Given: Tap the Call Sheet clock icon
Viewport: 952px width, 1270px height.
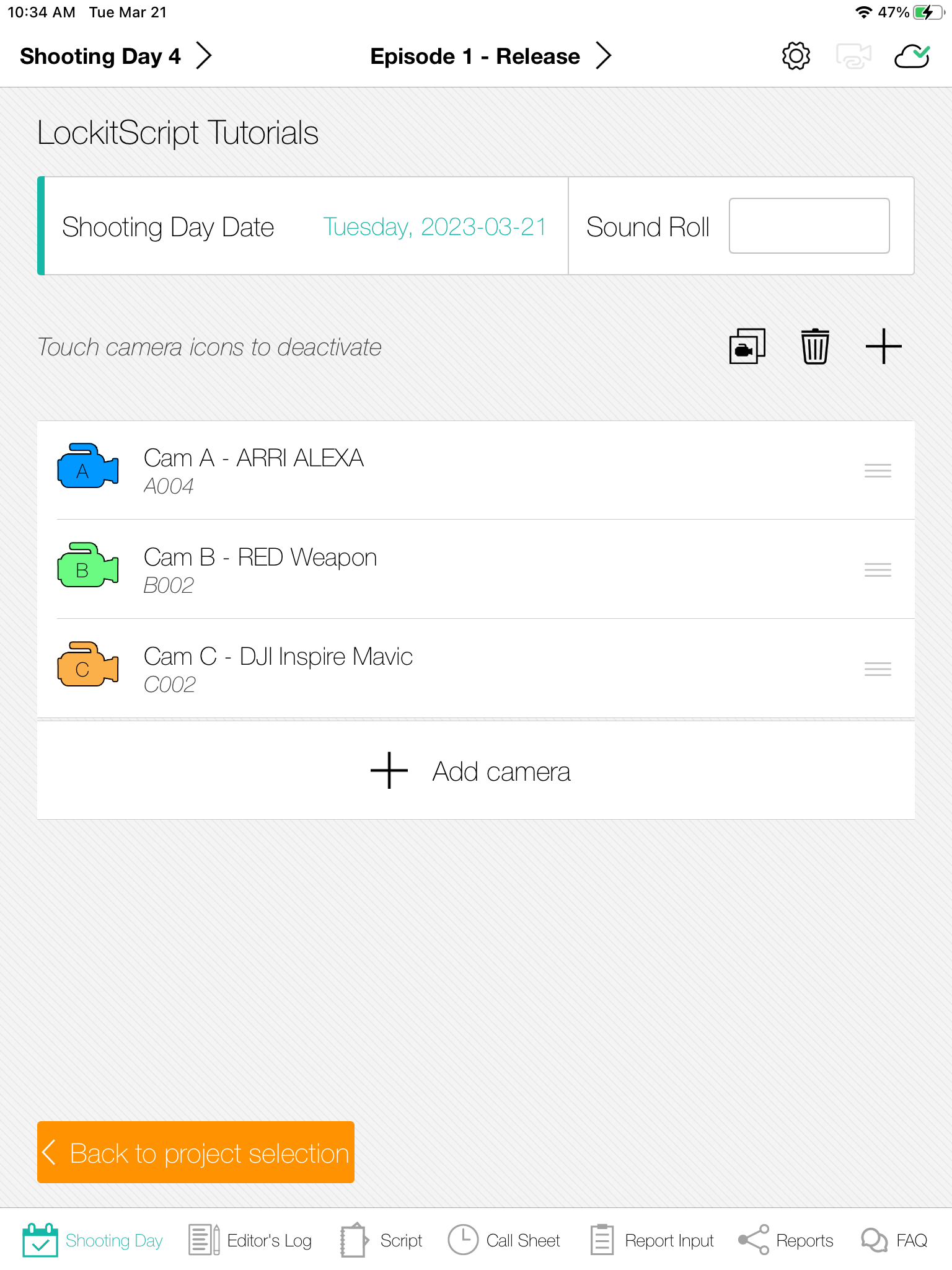Looking at the screenshot, I should coord(463,1240).
